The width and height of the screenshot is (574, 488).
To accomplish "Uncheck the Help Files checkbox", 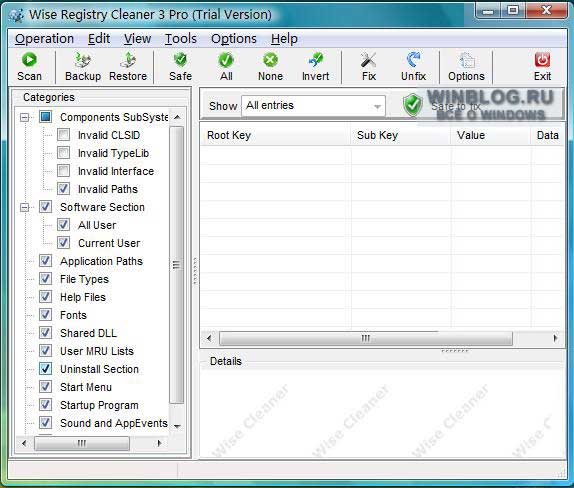I will (45, 297).
